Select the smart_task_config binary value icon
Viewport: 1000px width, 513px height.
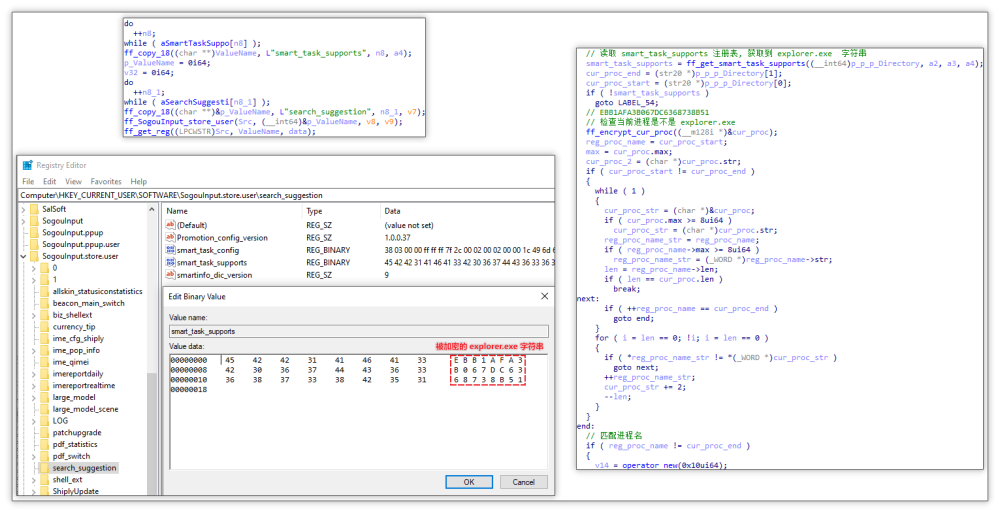170,250
